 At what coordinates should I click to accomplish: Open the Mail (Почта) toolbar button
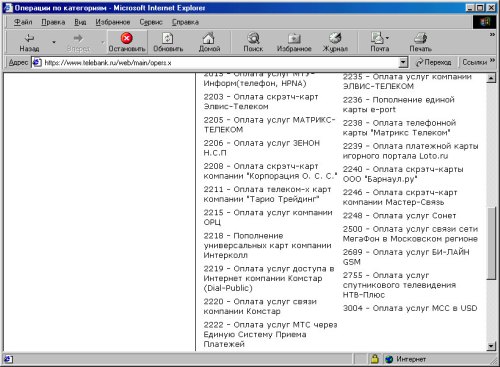(380, 42)
